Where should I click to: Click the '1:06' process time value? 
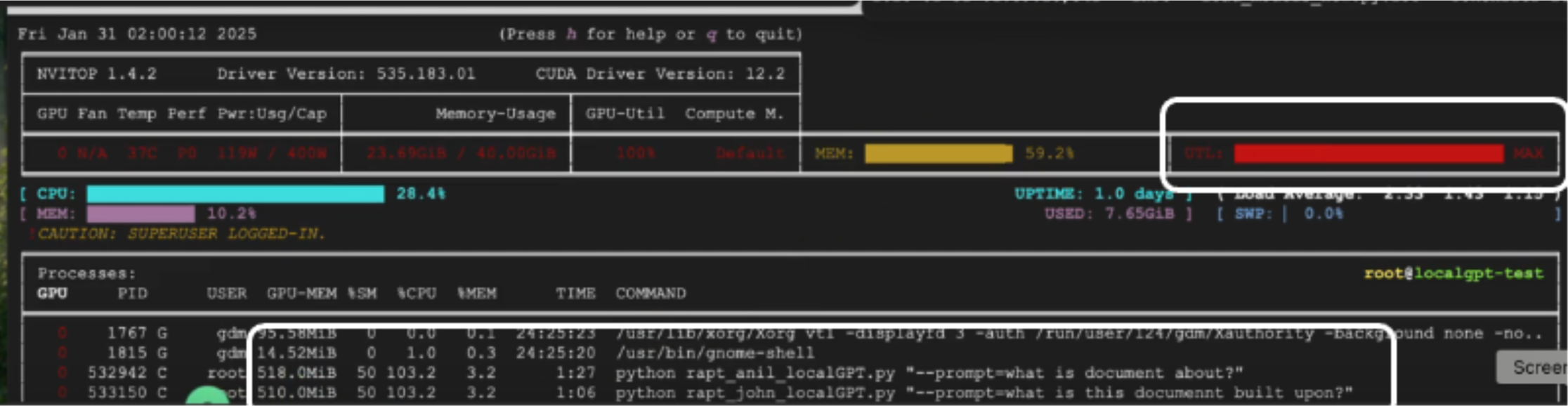(x=575, y=392)
